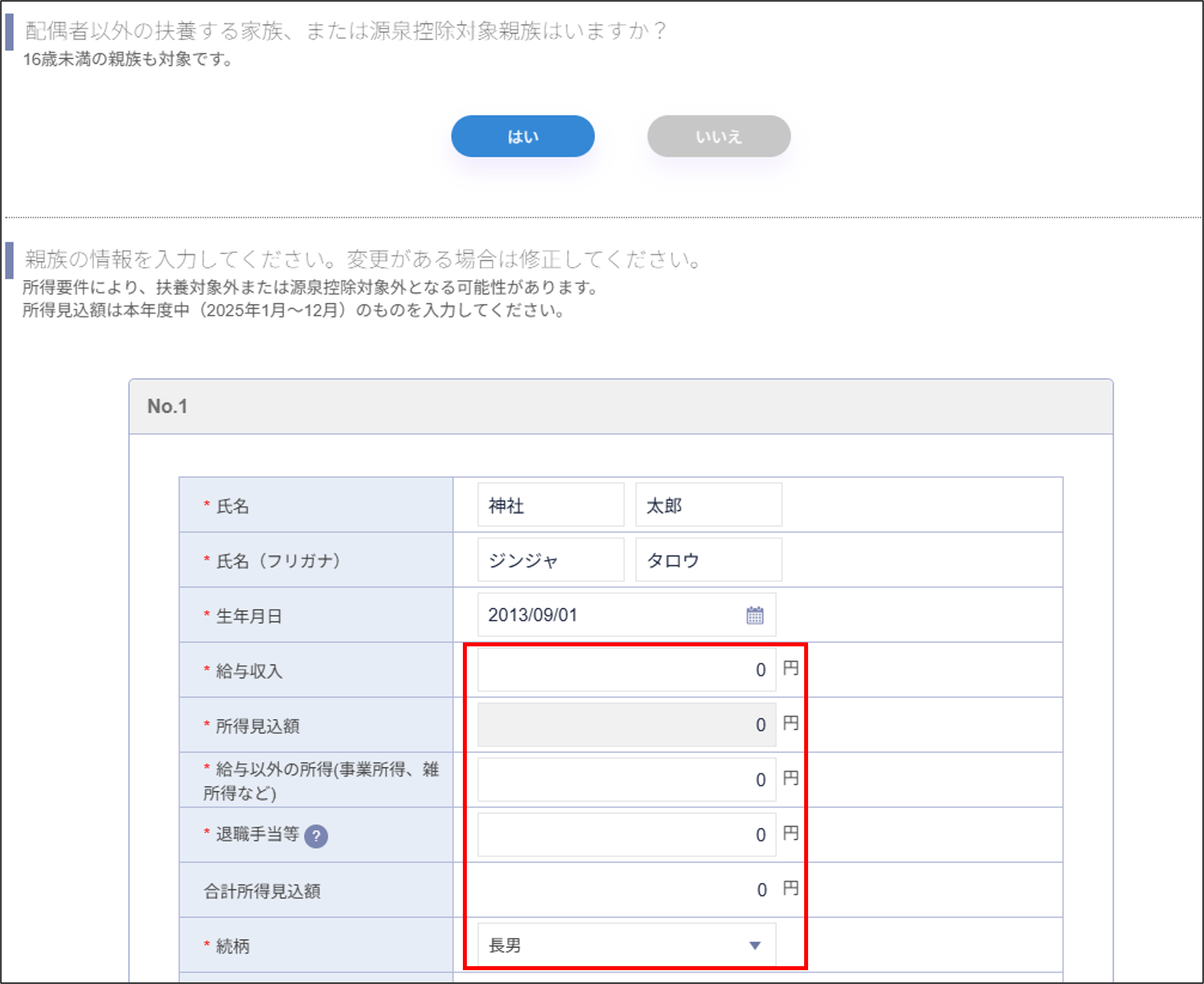Click the help icon next to 退職手当等
Viewport: 1204px width, 984px height.
pyautogui.click(x=317, y=835)
